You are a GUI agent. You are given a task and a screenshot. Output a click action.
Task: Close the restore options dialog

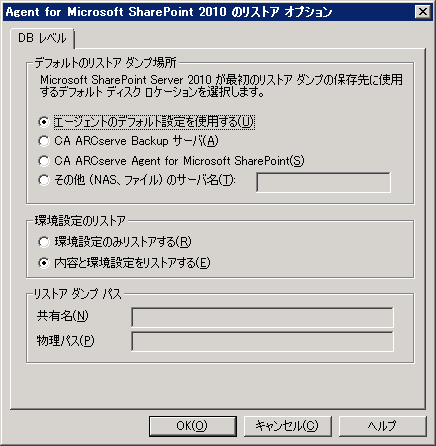[x=423, y=12]
